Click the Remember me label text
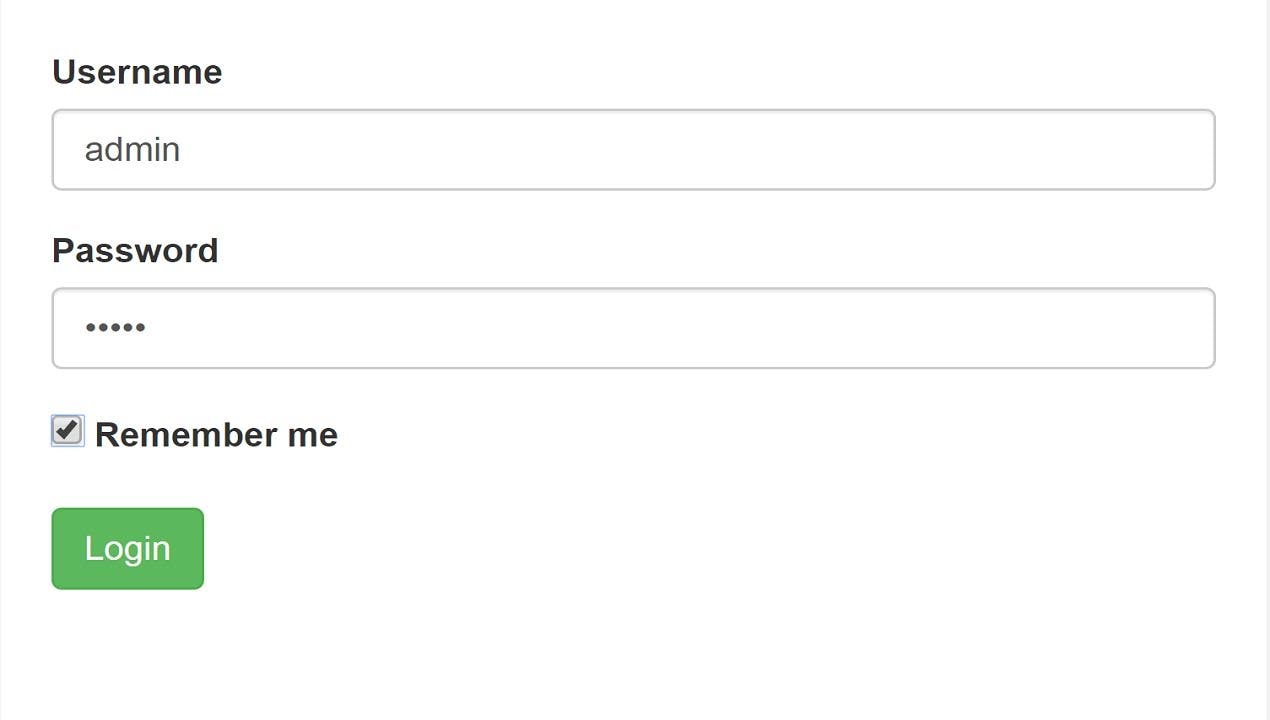 [216, 435]
